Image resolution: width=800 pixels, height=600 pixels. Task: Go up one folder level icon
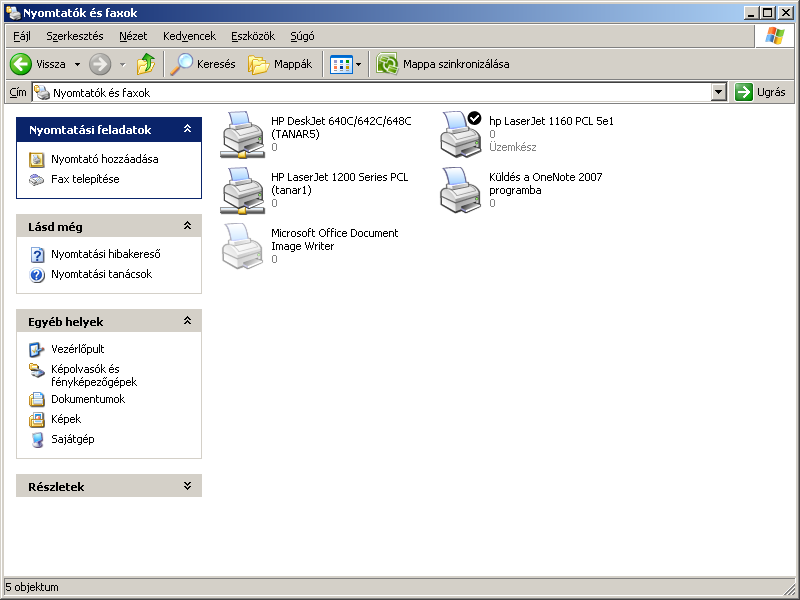click(146, 64)
